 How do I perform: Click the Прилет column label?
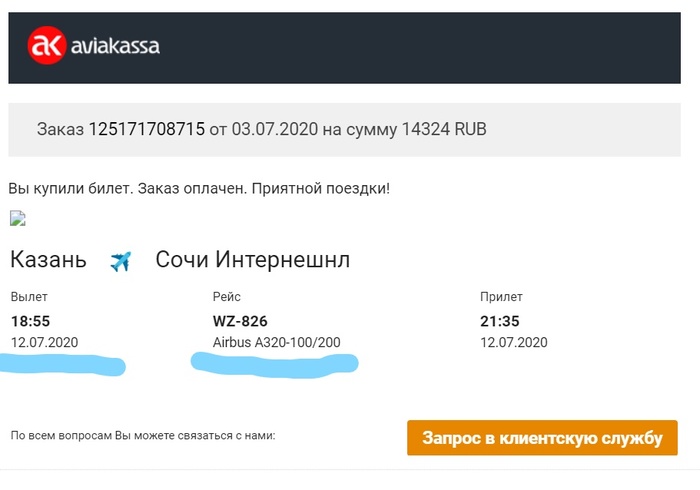point(502,297)
